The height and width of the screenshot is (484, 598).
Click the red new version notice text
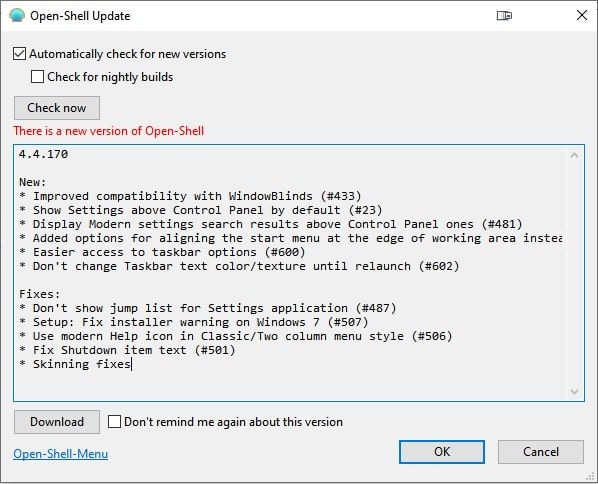pyautogui.click(x=109, y=131)
